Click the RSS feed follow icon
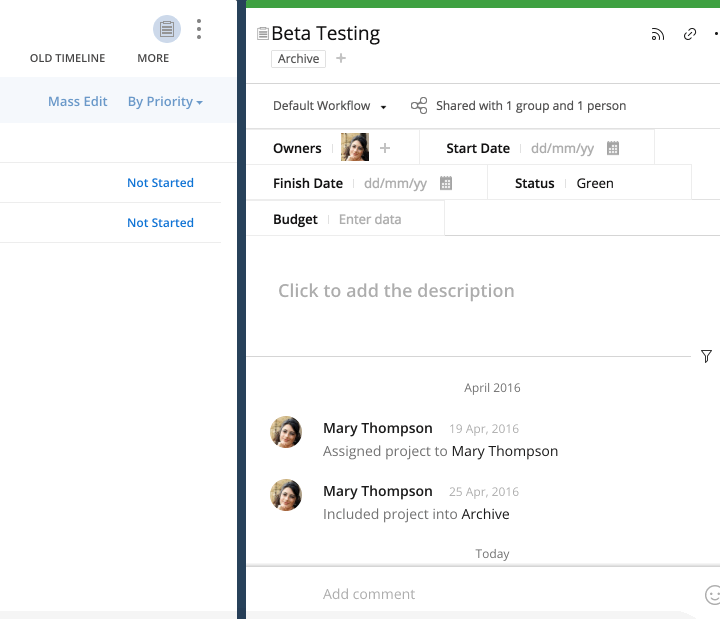 [x=657, y=34]
